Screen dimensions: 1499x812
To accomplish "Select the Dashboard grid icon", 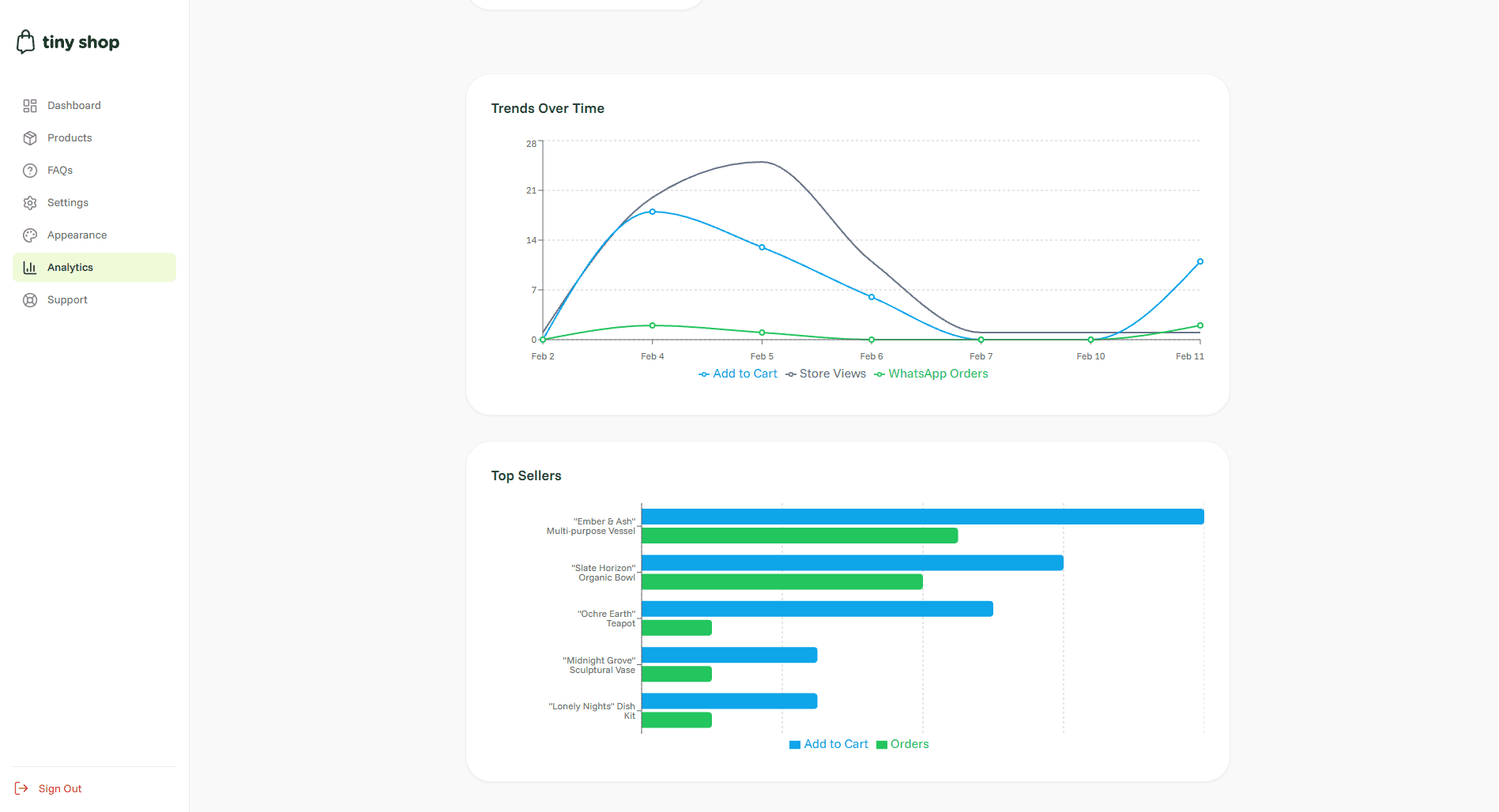I will tap(30, 105).
